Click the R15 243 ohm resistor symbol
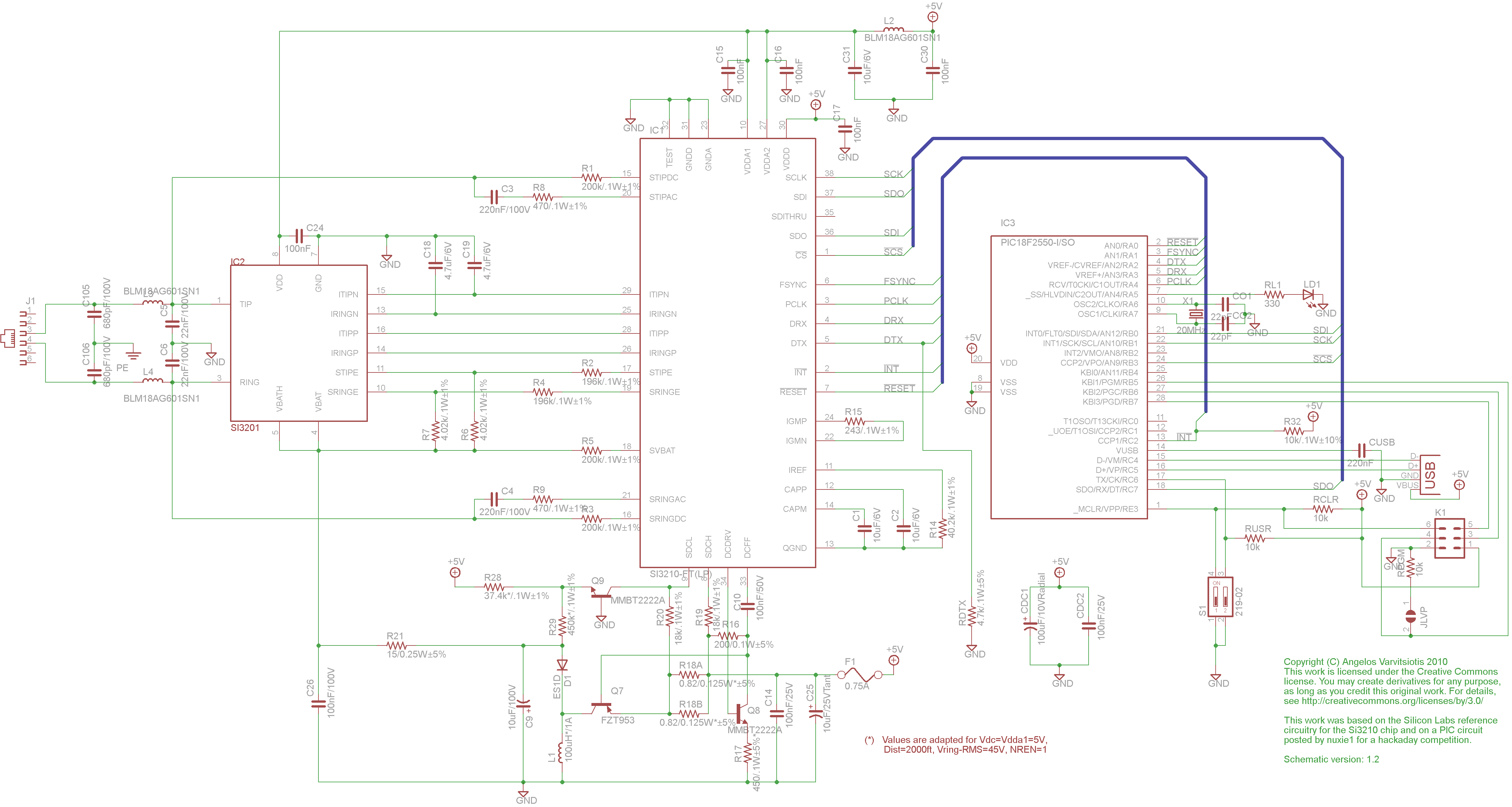 click(x=855, y=422)
